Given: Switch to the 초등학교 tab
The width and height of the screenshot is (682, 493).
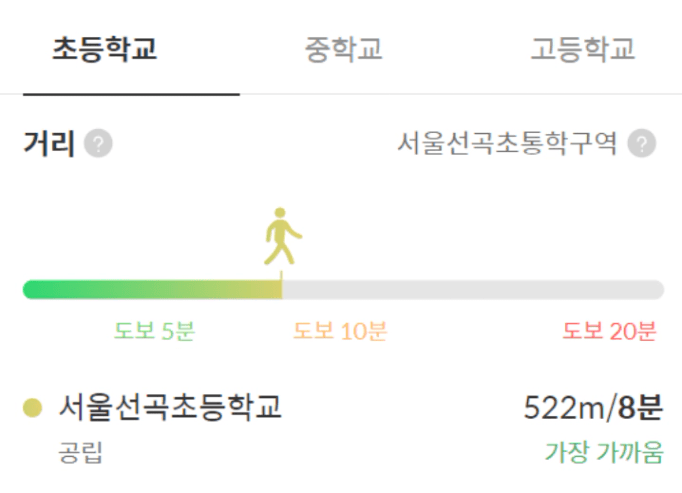Looking at the screenshot, I should pyautogui.click(x=105, y=49).
